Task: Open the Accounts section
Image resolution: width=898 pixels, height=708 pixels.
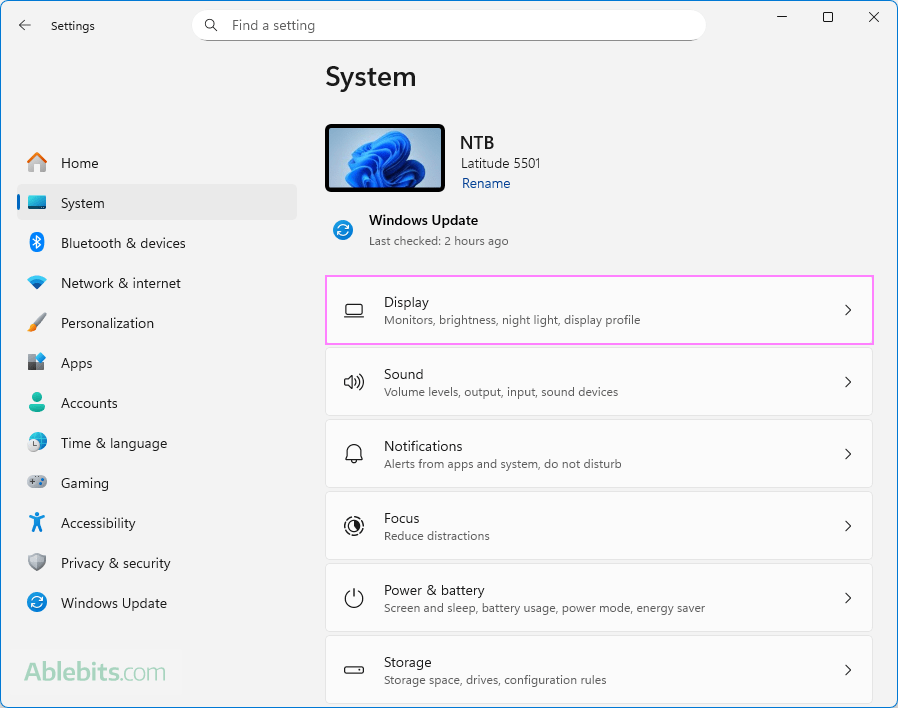Action: [157, 403]
